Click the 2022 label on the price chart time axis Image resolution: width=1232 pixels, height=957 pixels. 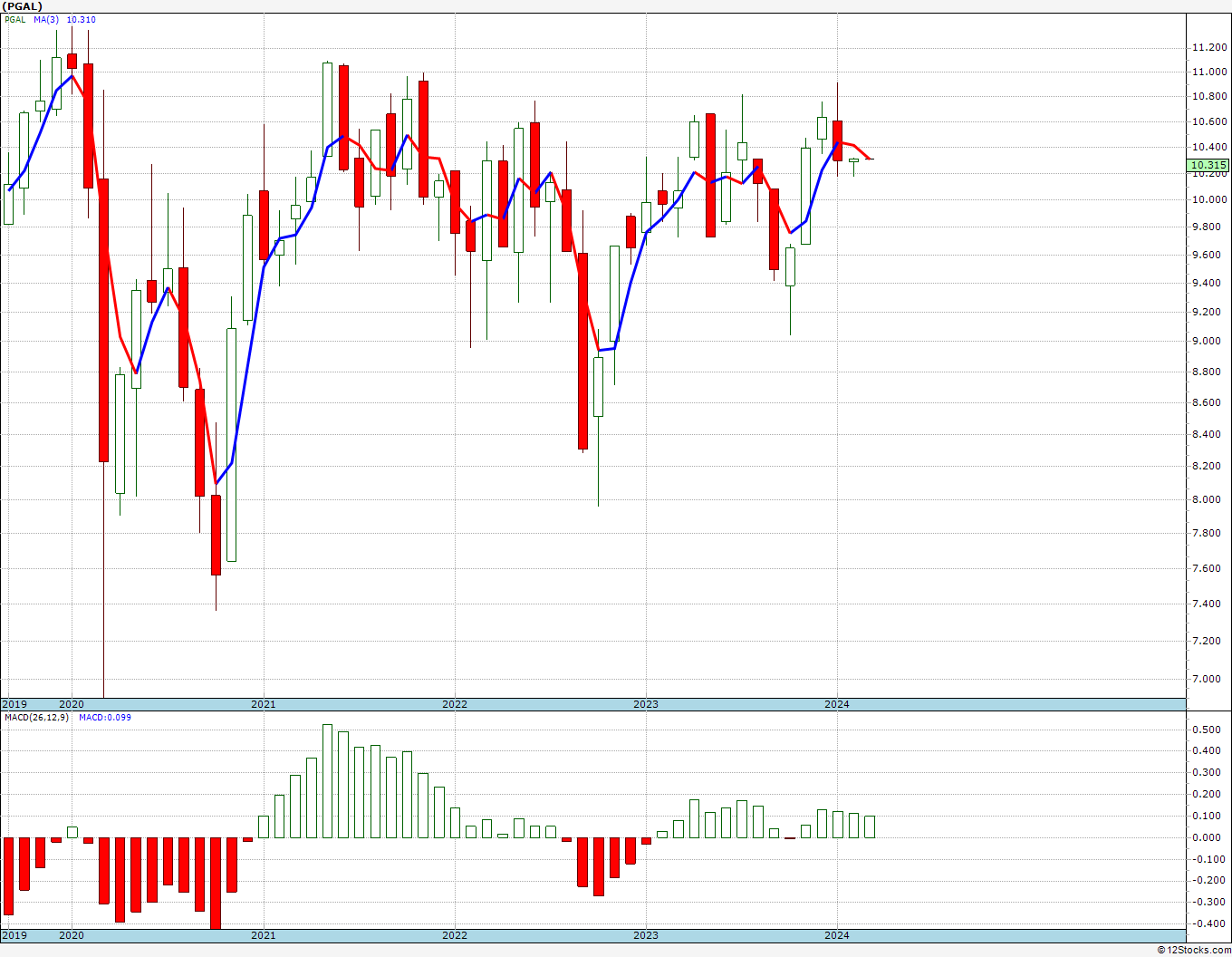pyautogui.click(x=455, y=704)
